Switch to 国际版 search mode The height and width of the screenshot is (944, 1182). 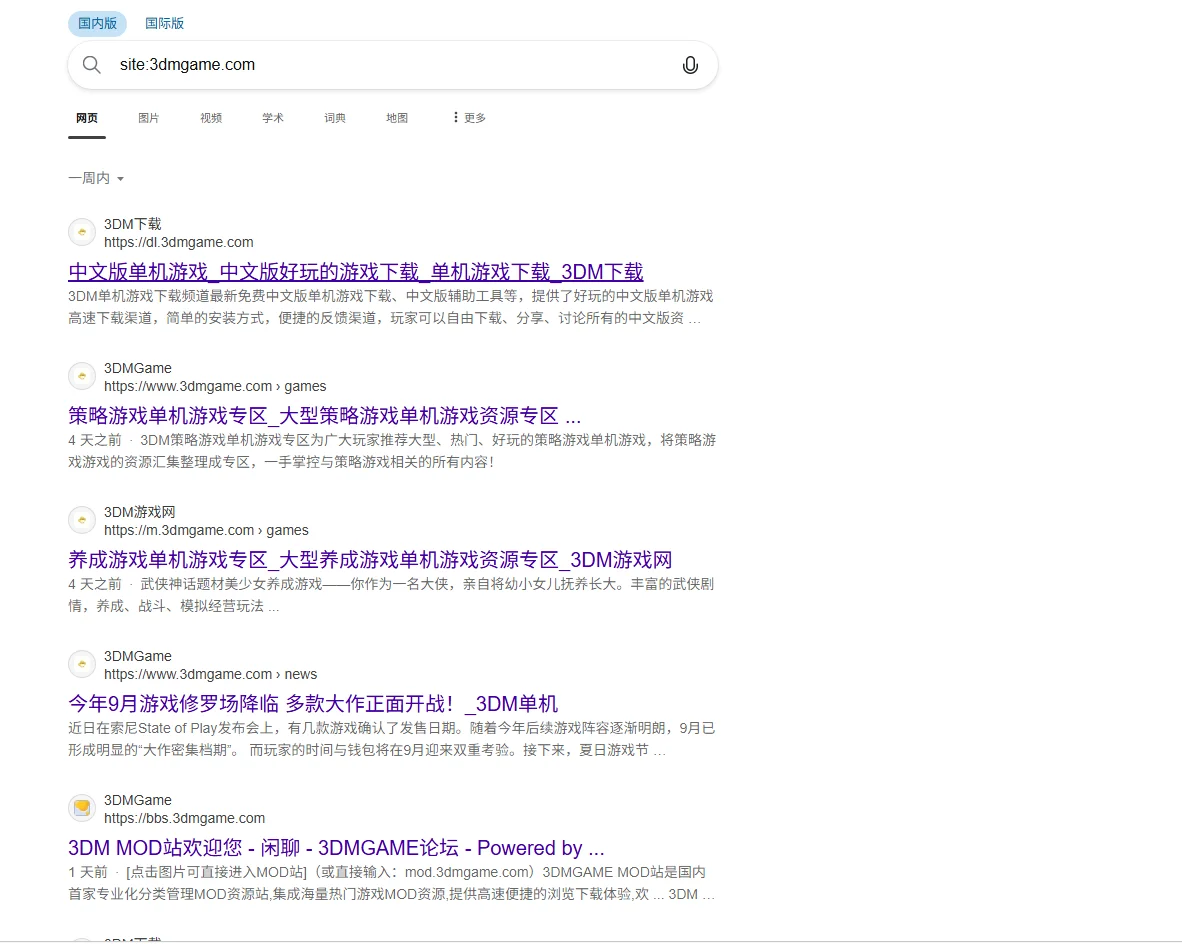pyautogui.click(x=164, y=23)
